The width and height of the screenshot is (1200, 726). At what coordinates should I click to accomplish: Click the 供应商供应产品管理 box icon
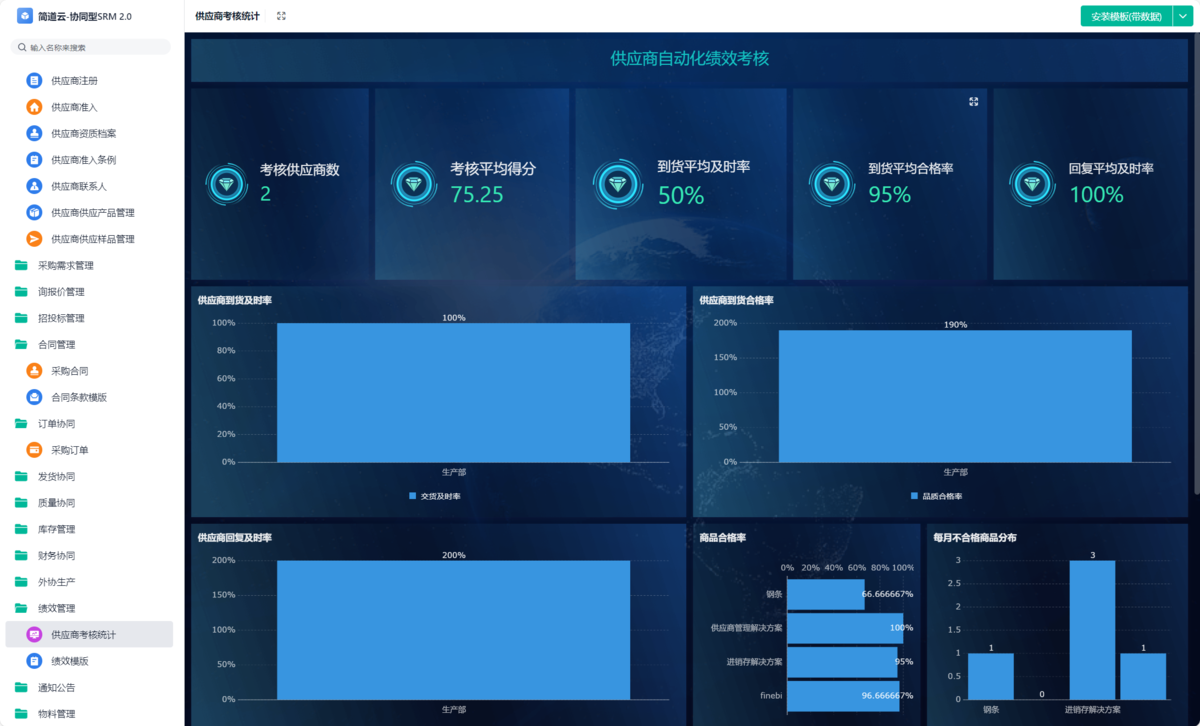(x=34, y=213)
